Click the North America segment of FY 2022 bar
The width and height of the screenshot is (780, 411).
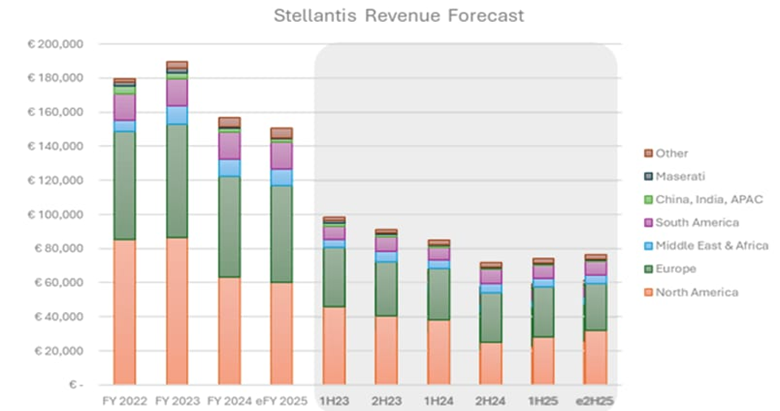click(x=125, y=312)
